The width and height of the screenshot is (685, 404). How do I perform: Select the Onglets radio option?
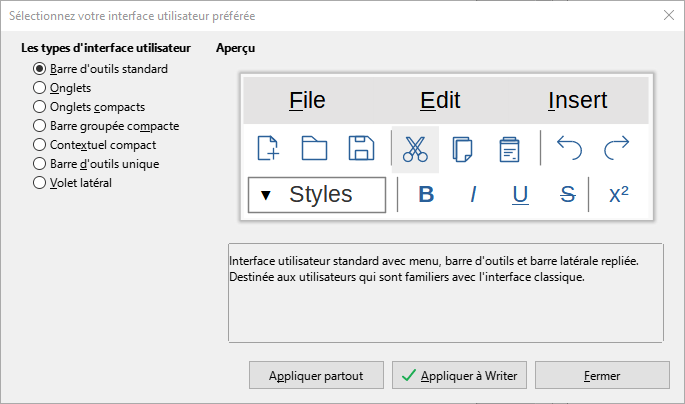40,88
